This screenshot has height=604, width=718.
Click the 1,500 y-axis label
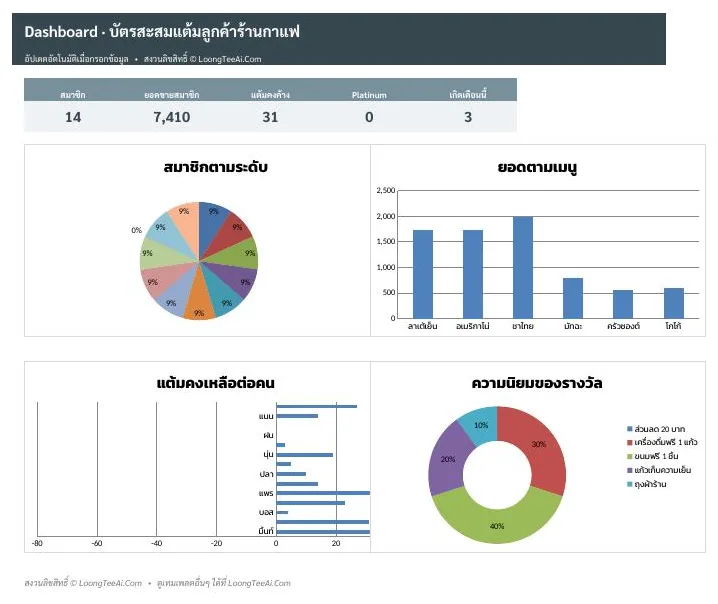(x=386, y=241)
